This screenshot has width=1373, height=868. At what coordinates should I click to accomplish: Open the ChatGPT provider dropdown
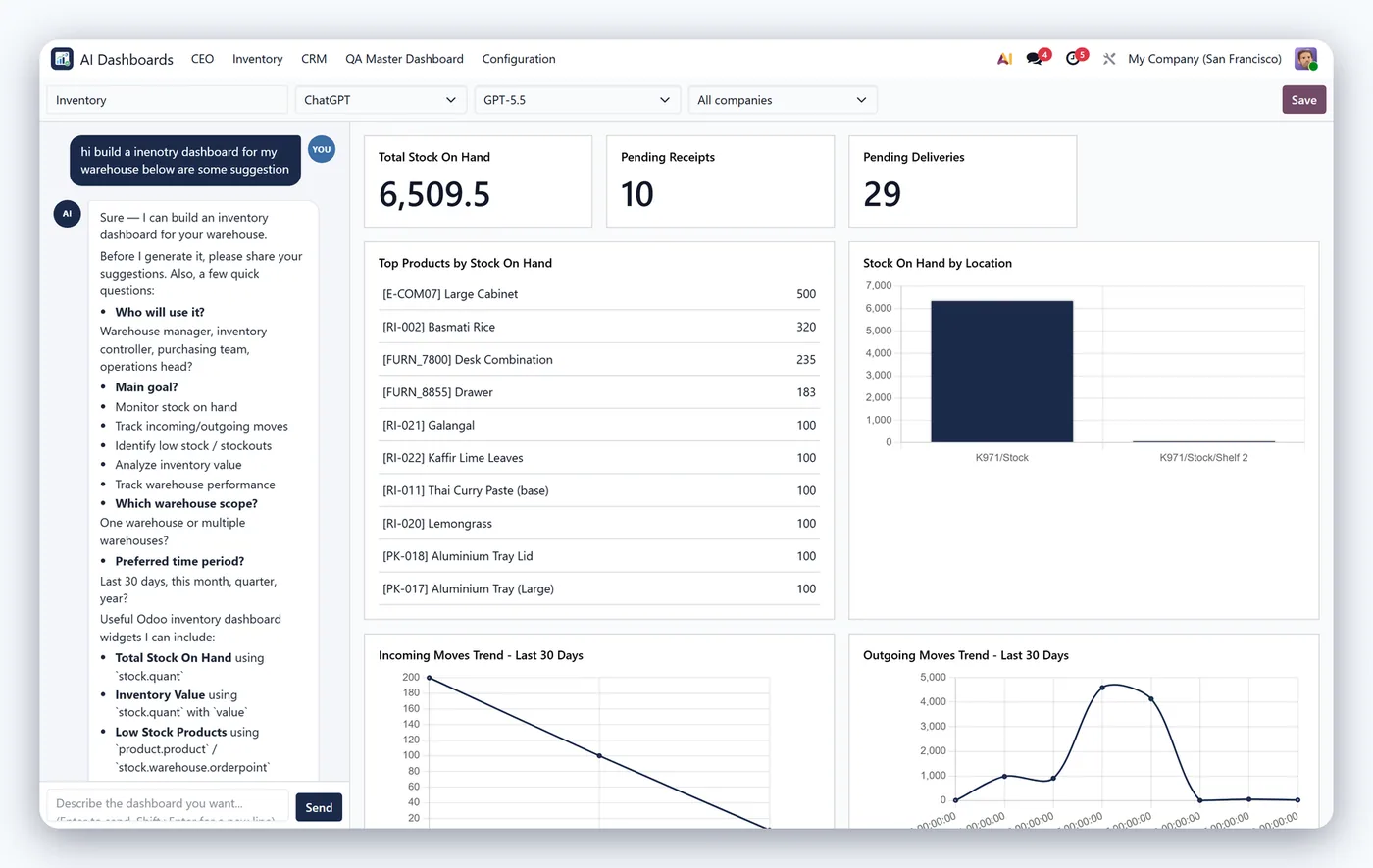381,100
